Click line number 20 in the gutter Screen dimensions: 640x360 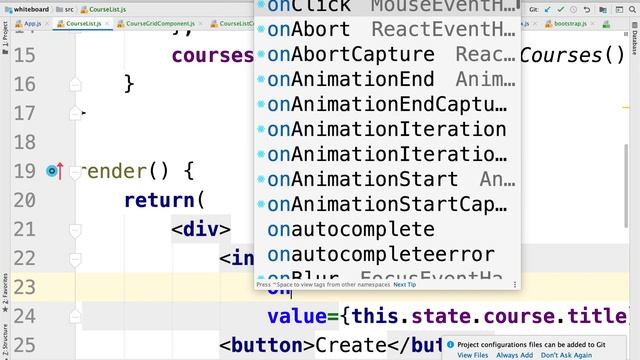point(24,200)
